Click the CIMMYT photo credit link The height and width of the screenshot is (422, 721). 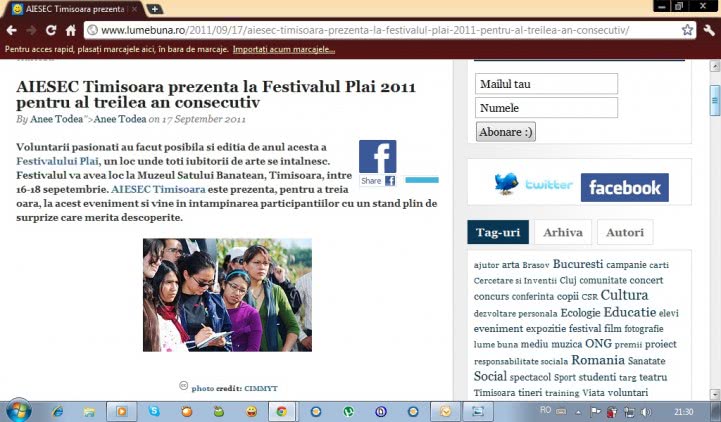(261, 388)
